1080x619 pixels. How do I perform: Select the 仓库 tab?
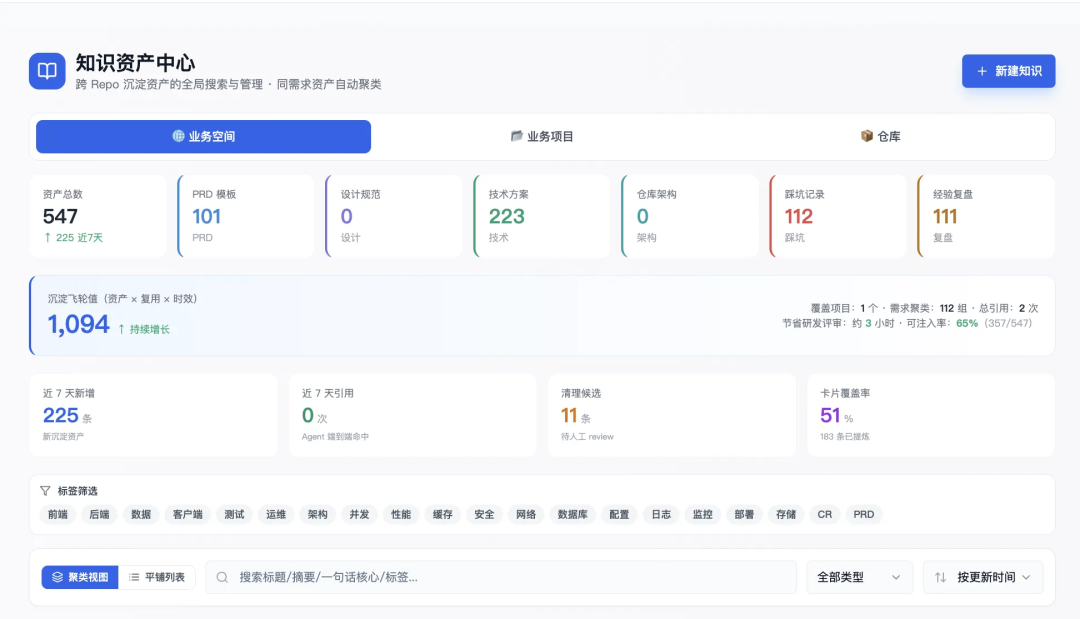tap(880, 136)
